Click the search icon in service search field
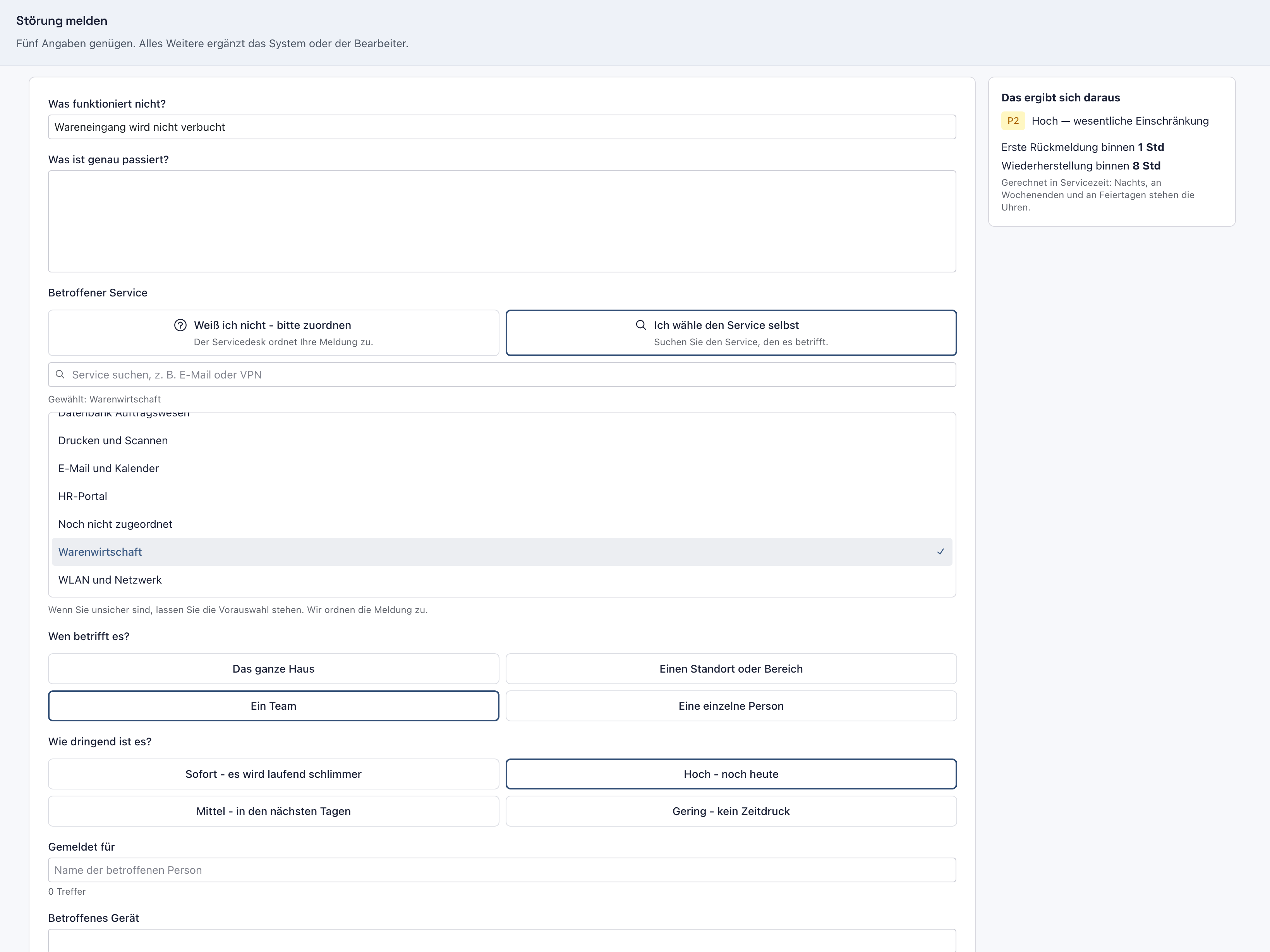The width and height of the screenshot is (1270, 952). [x=60, y=375]
